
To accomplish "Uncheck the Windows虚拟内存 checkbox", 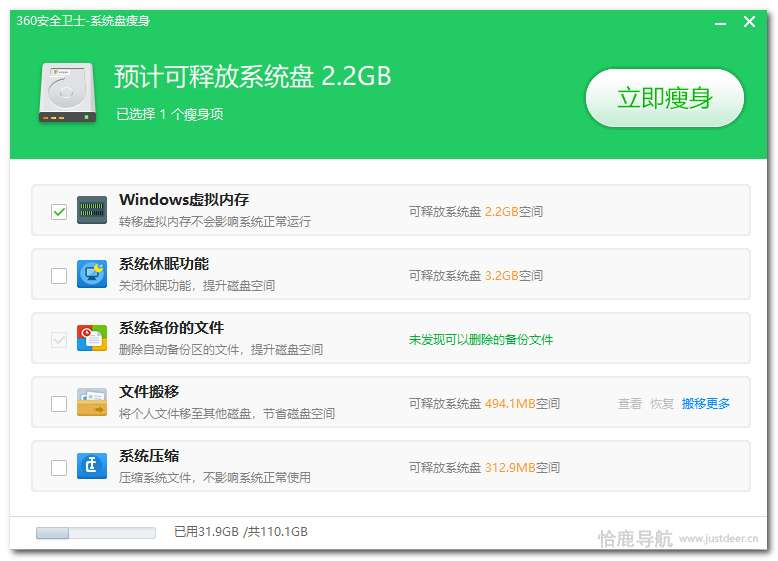I will [59, 211].
